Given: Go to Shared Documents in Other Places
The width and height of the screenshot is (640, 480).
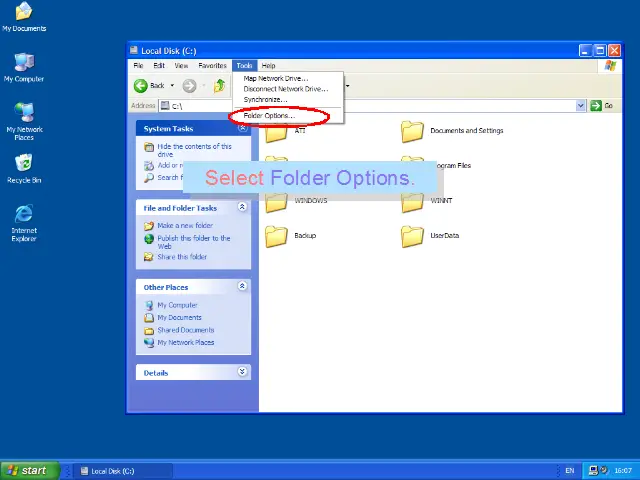Looking at the screenshot, I should [186, 330].
